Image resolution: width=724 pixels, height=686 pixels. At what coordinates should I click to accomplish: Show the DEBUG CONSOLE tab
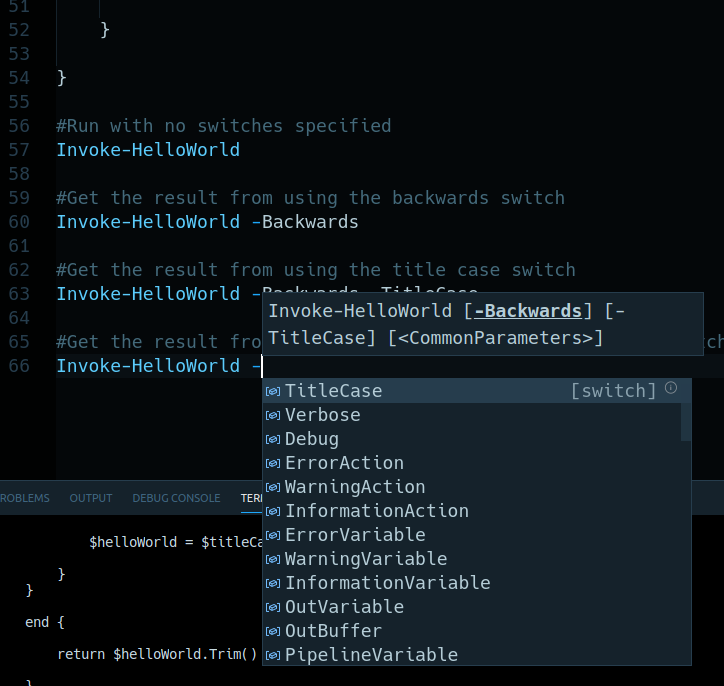tap(176, 498)
